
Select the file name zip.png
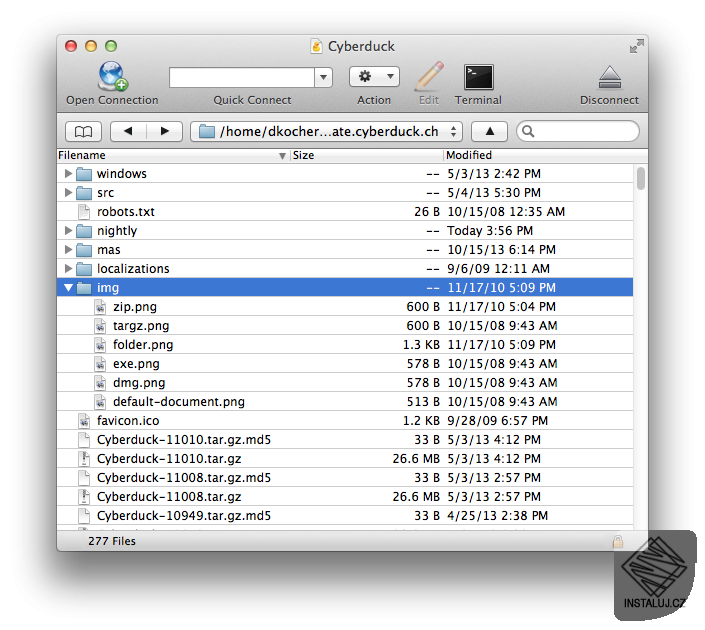(135, 307)
